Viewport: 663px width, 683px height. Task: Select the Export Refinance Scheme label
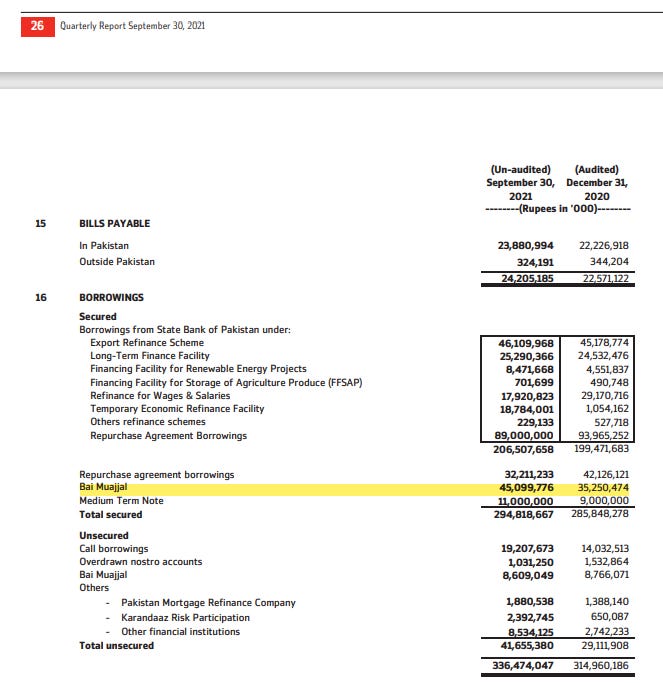point(147,343)
